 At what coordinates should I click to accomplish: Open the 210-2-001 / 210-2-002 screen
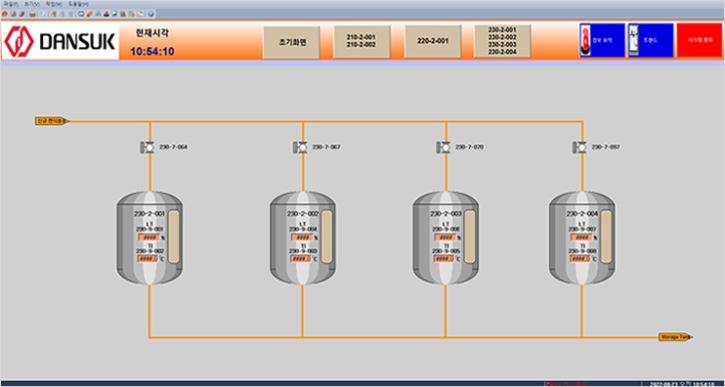pos(362,41)
